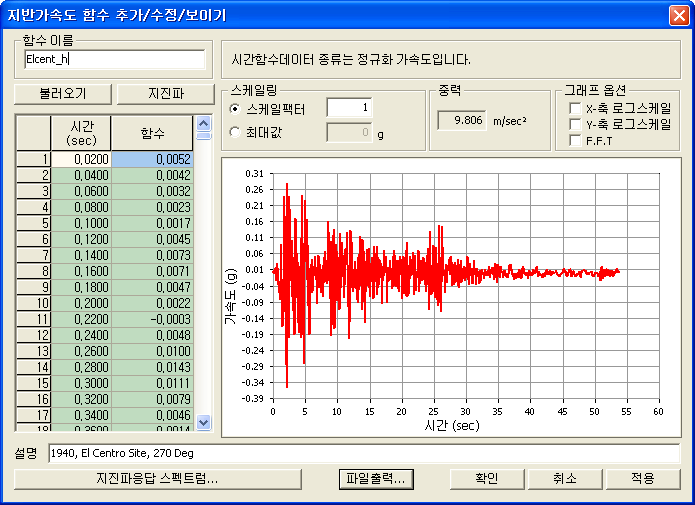Click the 파일출력 button
Viewport: 695px width, 505px height.
click(376, 479)
